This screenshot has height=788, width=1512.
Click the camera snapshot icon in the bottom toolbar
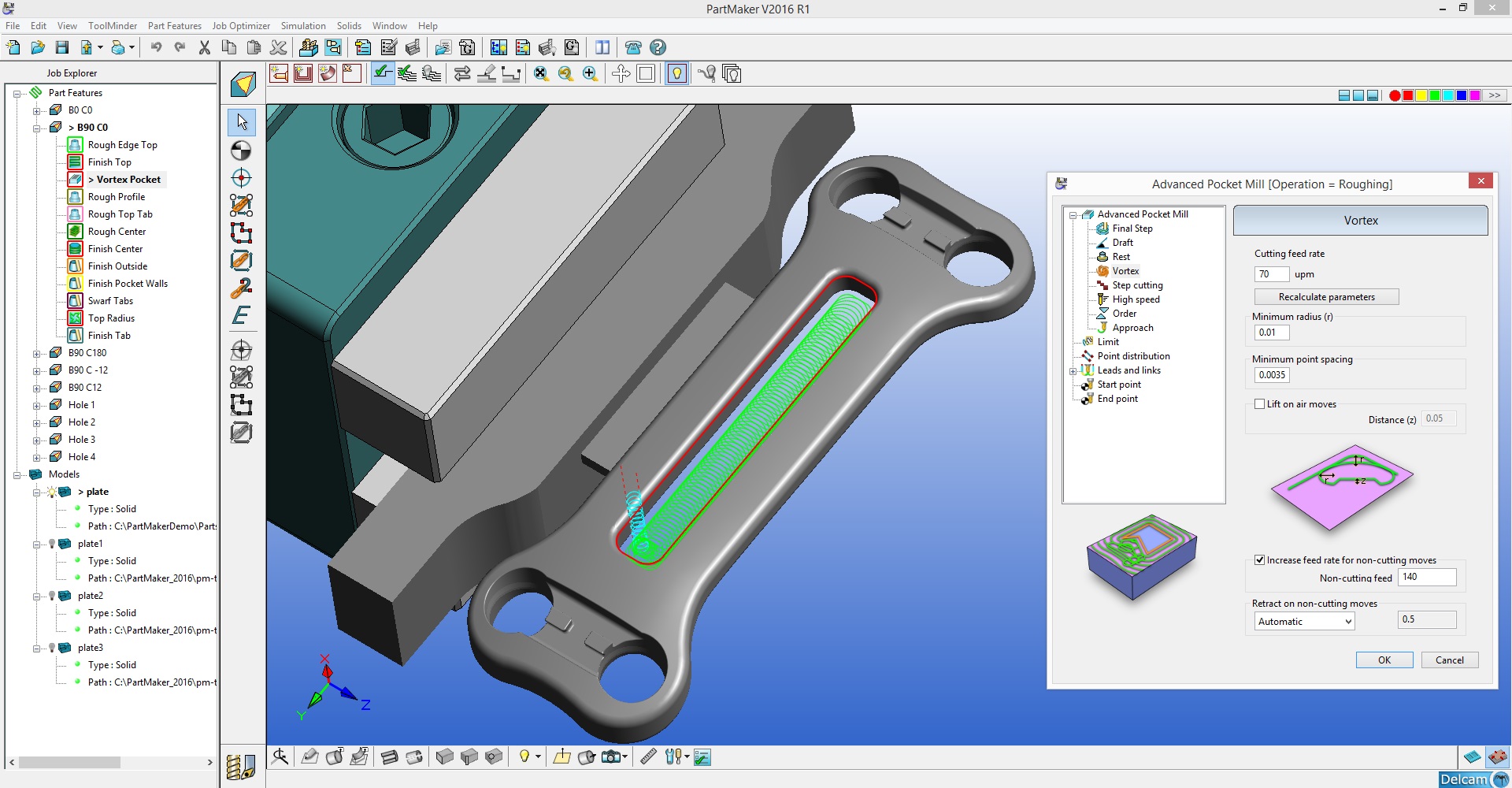pos(611,757)
